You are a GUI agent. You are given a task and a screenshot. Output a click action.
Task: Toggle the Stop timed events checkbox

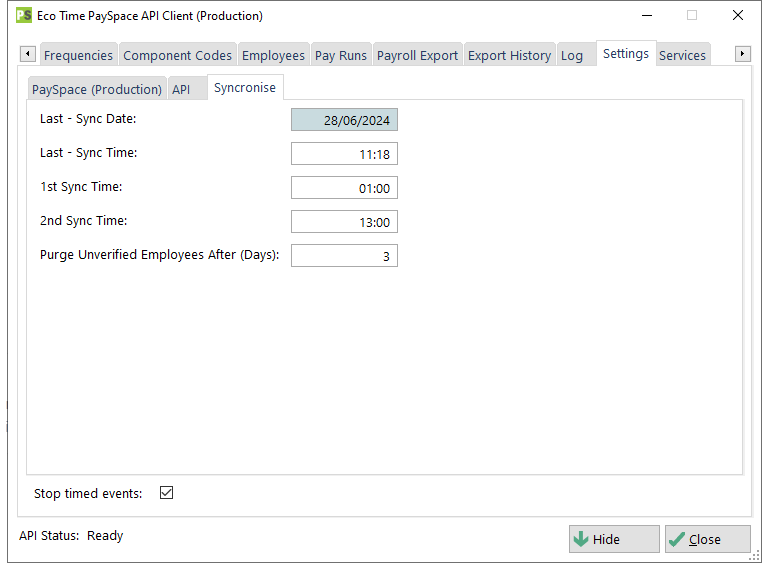click(166, 492)
